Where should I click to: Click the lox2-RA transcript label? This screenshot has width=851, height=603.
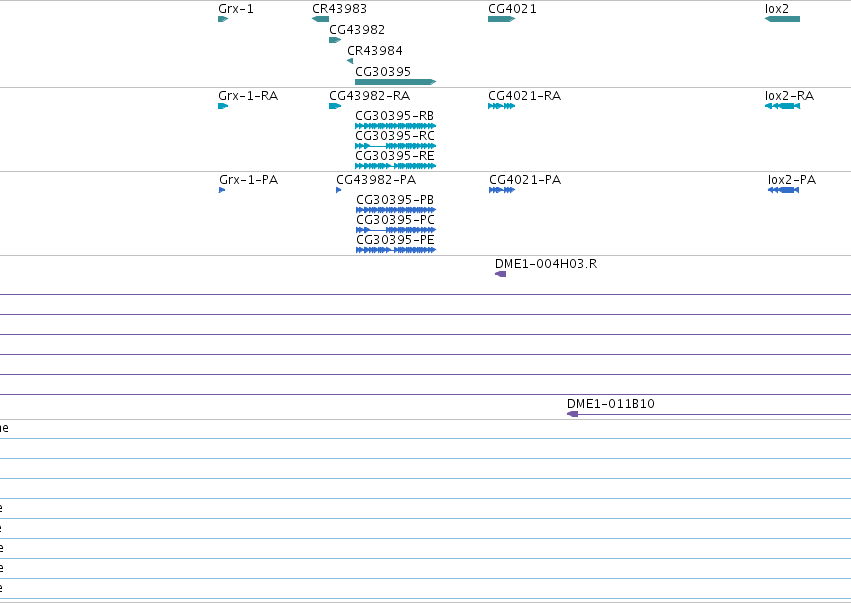point(789,96)
